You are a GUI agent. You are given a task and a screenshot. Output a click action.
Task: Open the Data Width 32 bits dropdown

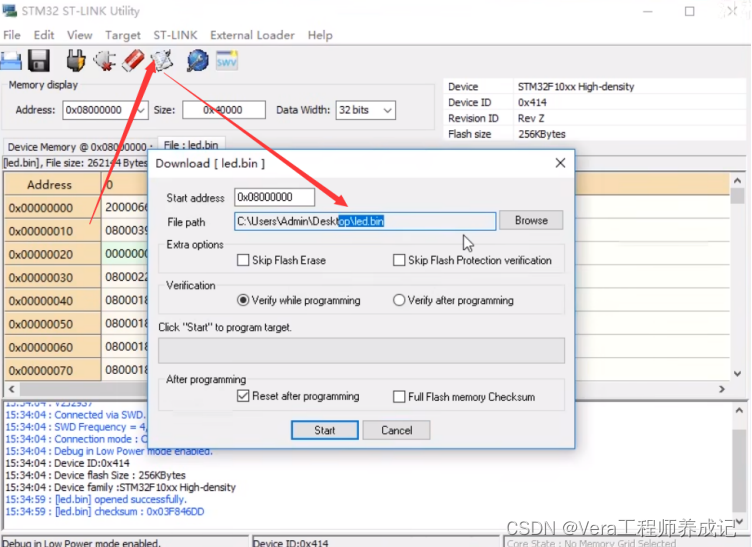[365, 110]
